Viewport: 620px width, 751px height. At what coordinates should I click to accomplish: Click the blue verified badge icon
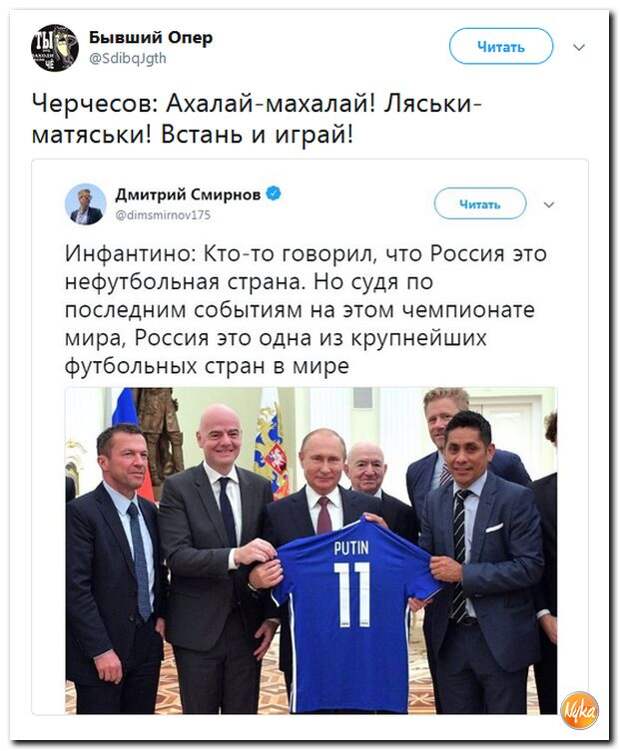pos(274,194)
